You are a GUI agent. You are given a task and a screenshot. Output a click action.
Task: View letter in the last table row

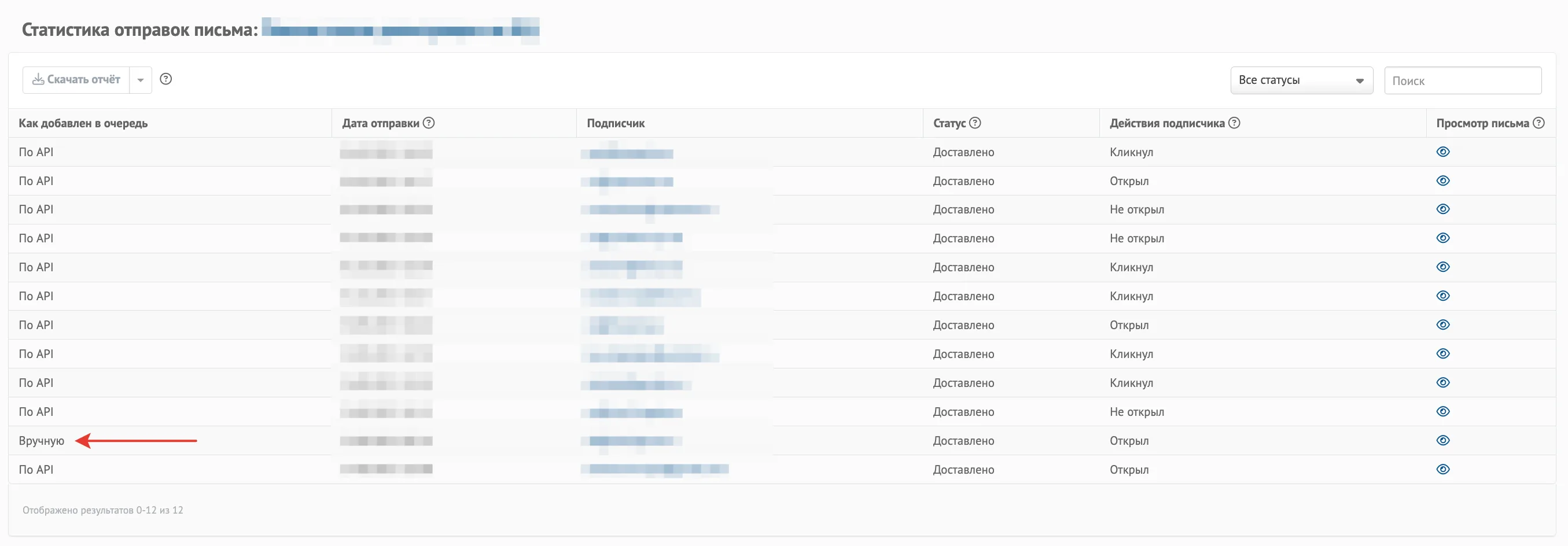click(1442, 469)
